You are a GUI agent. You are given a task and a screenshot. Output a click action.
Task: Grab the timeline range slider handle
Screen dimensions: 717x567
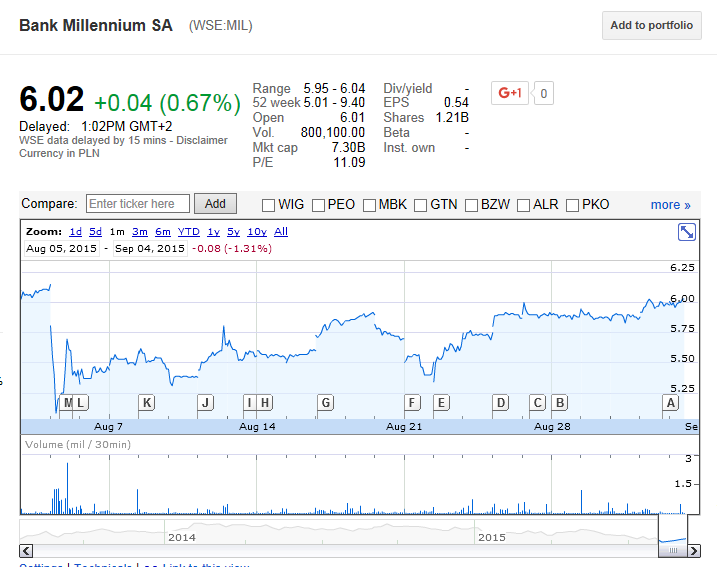click(673, 551)
